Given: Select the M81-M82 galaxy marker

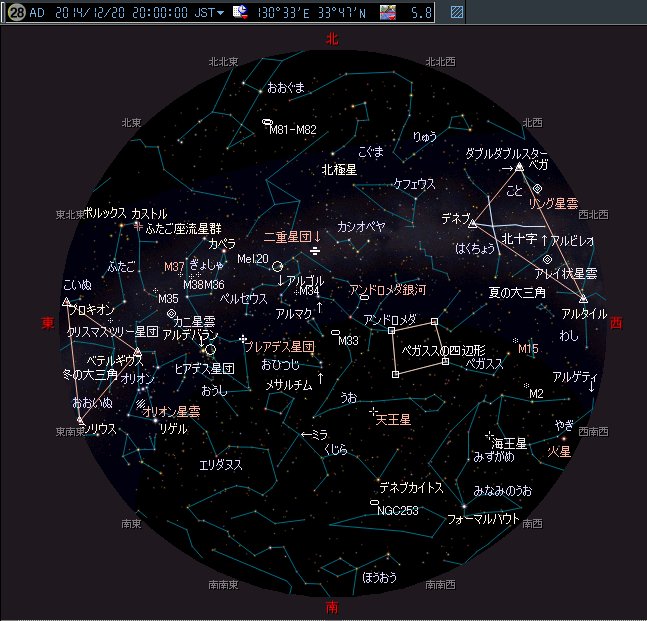Looking at the screenshot, I should (x=266, y=123).
